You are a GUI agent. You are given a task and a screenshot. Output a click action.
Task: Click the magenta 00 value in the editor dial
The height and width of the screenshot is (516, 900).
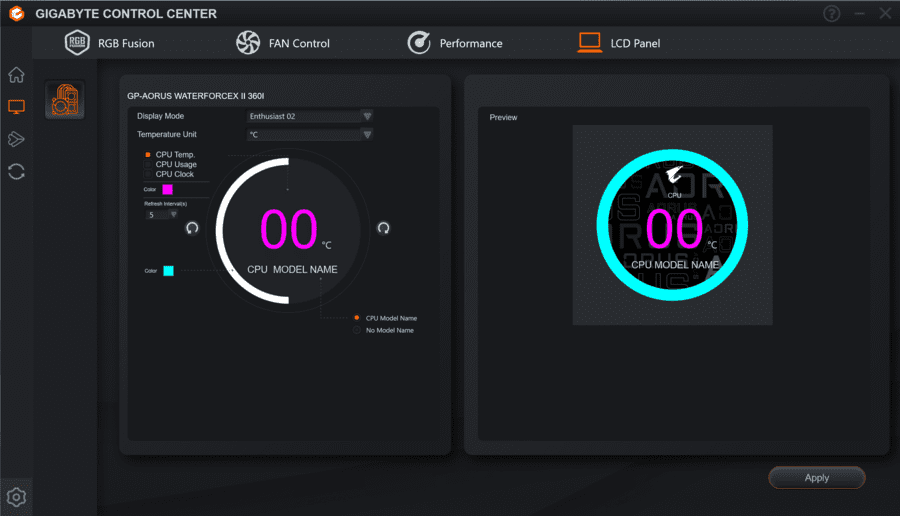pos(289,229)
